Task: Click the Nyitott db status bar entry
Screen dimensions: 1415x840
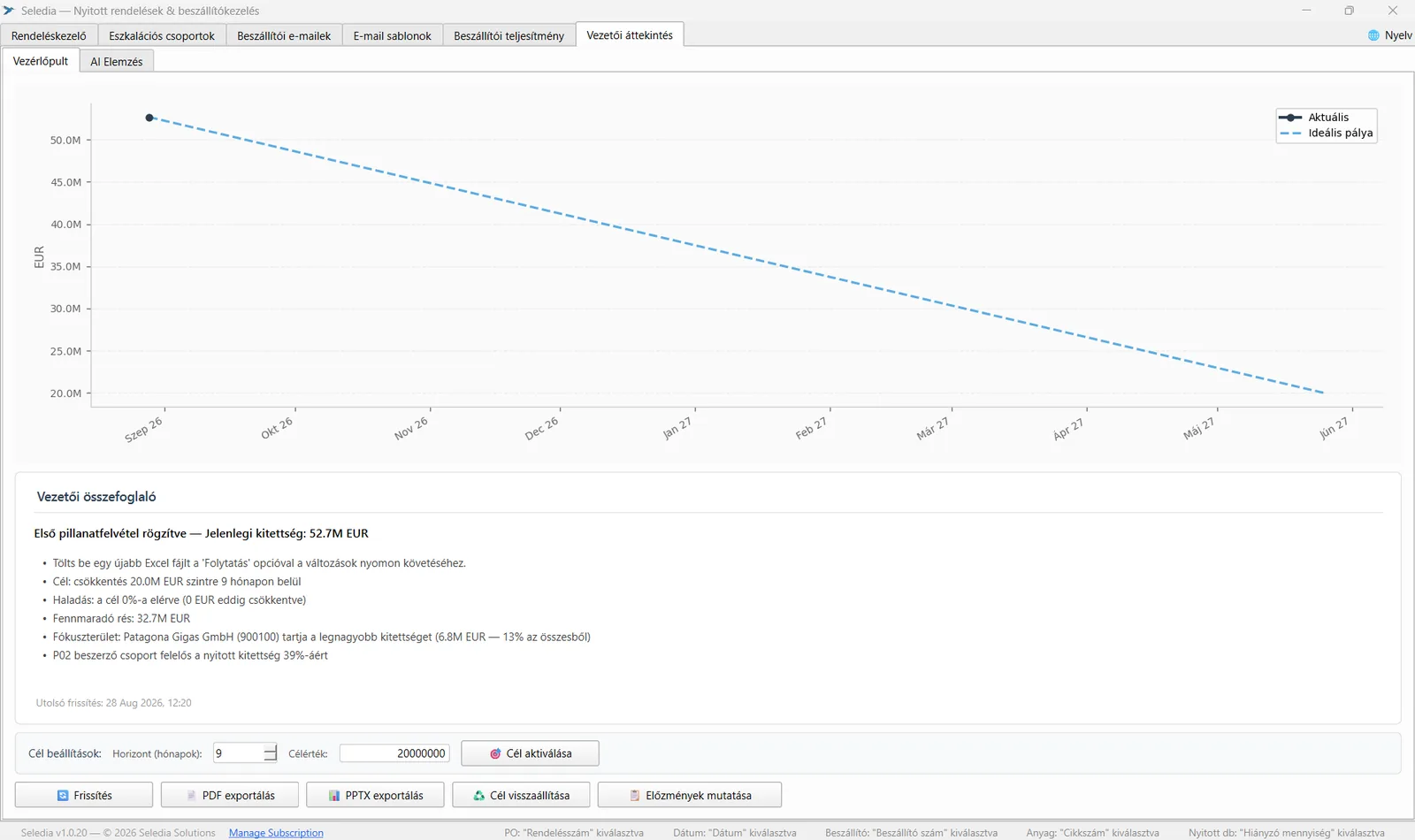Action: [1287, 833]
